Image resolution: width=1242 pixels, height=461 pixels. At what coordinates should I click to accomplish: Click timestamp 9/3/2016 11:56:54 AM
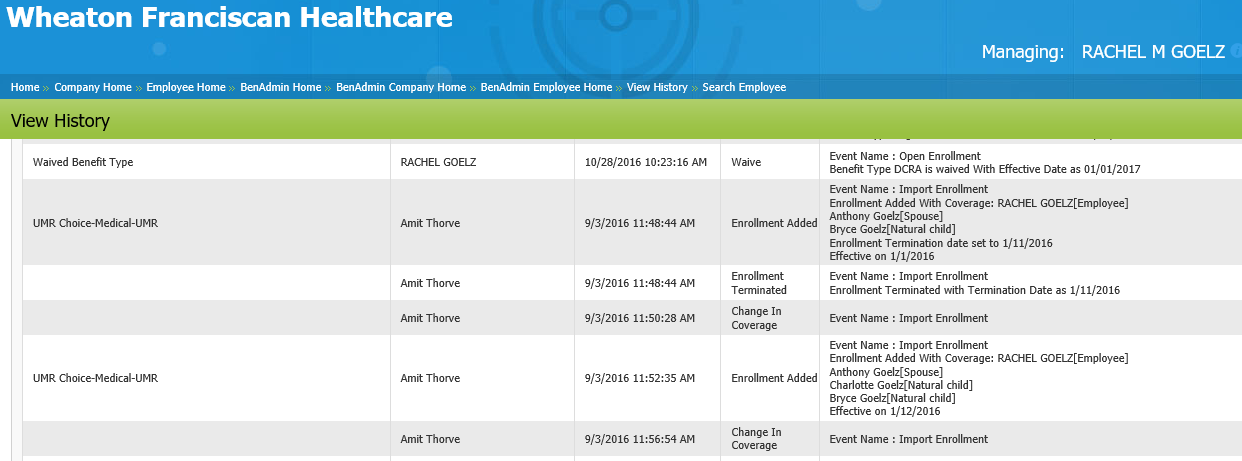[640, 439]
